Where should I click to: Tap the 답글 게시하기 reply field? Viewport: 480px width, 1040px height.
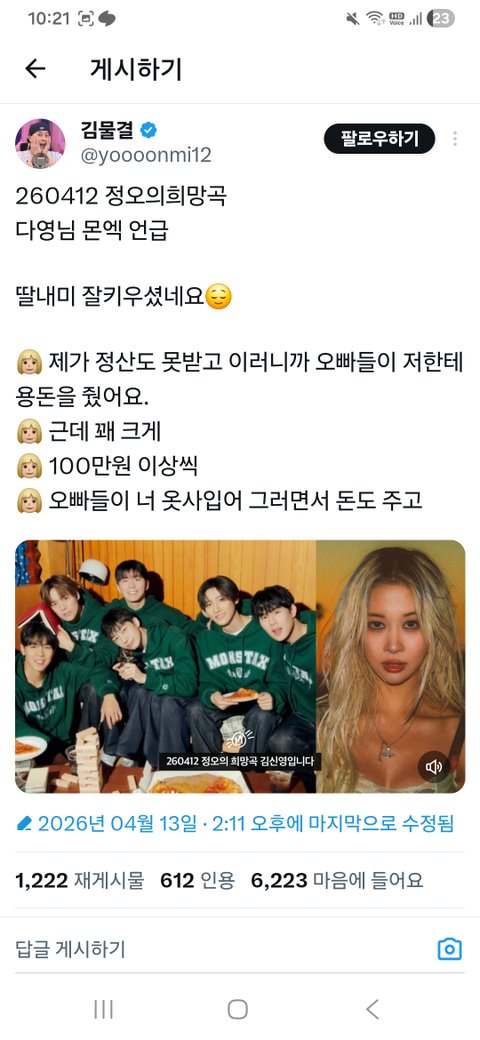(219, 949)
